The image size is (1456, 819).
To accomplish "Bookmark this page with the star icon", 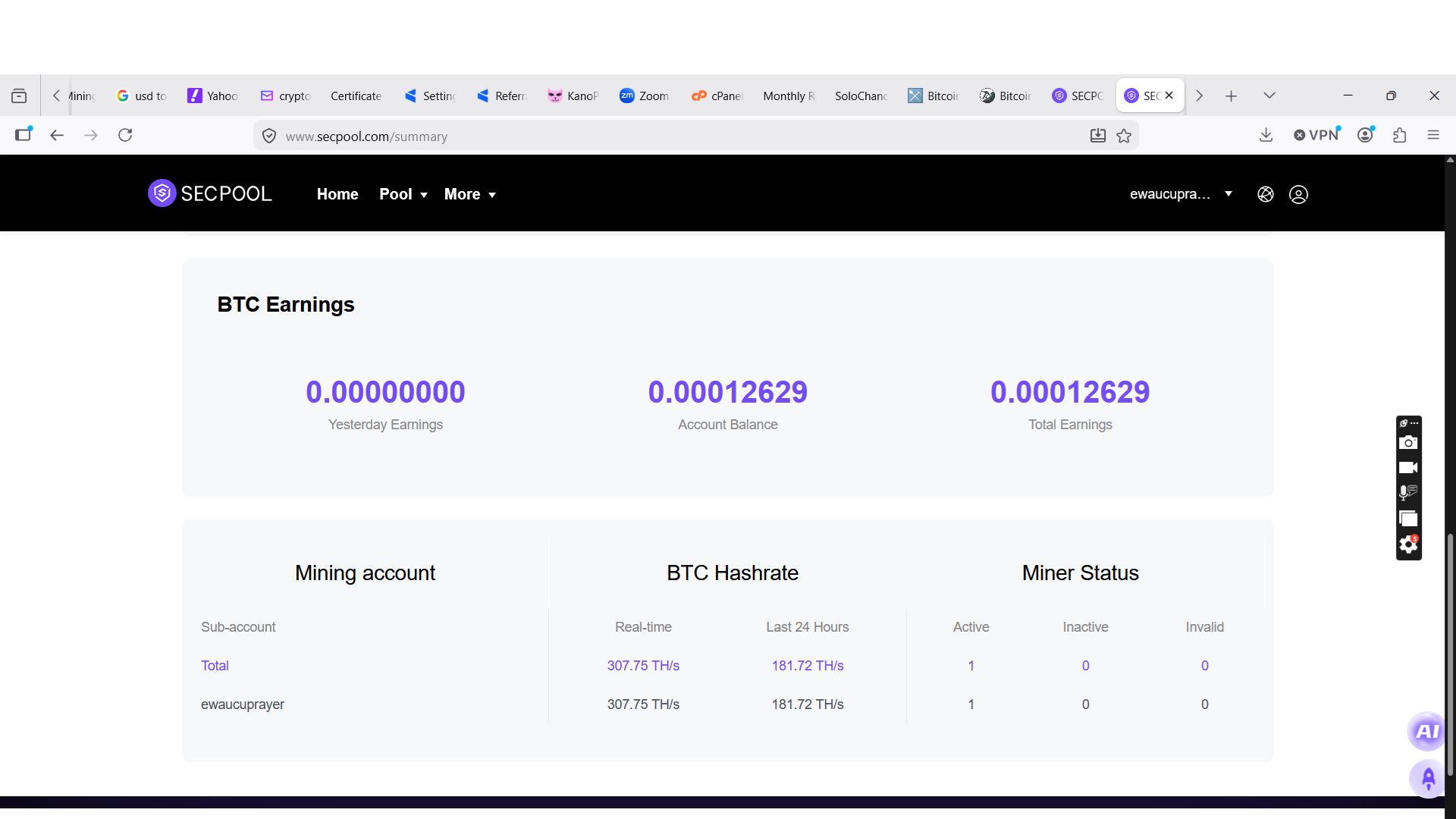I will click(x=1124, y=136).
